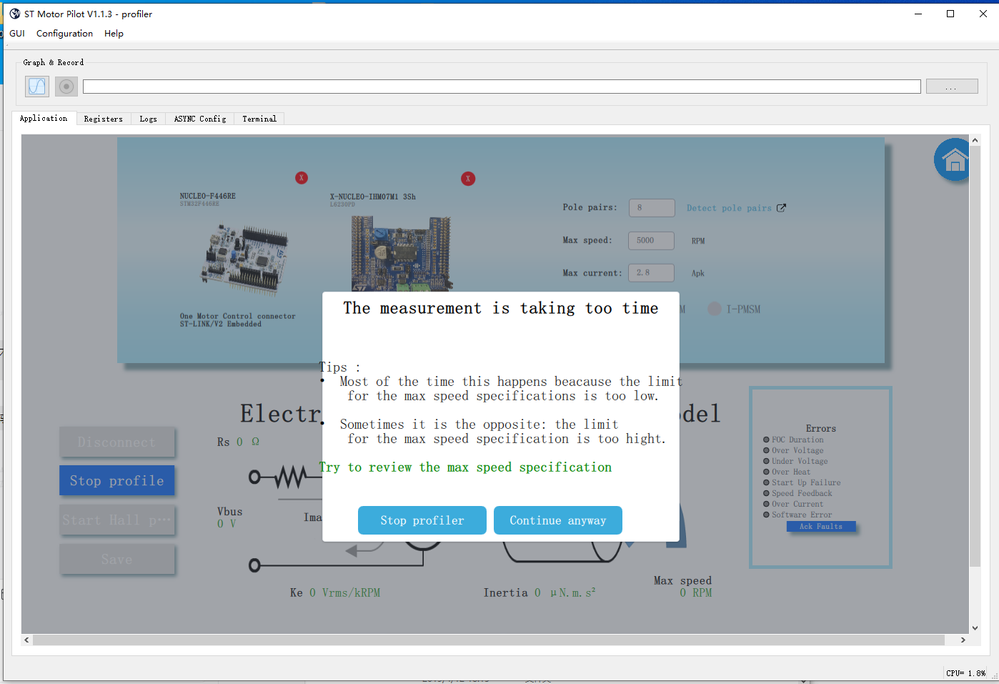Click the Detect pole pairs link
The image size is (999, 684).
point(729,208)
